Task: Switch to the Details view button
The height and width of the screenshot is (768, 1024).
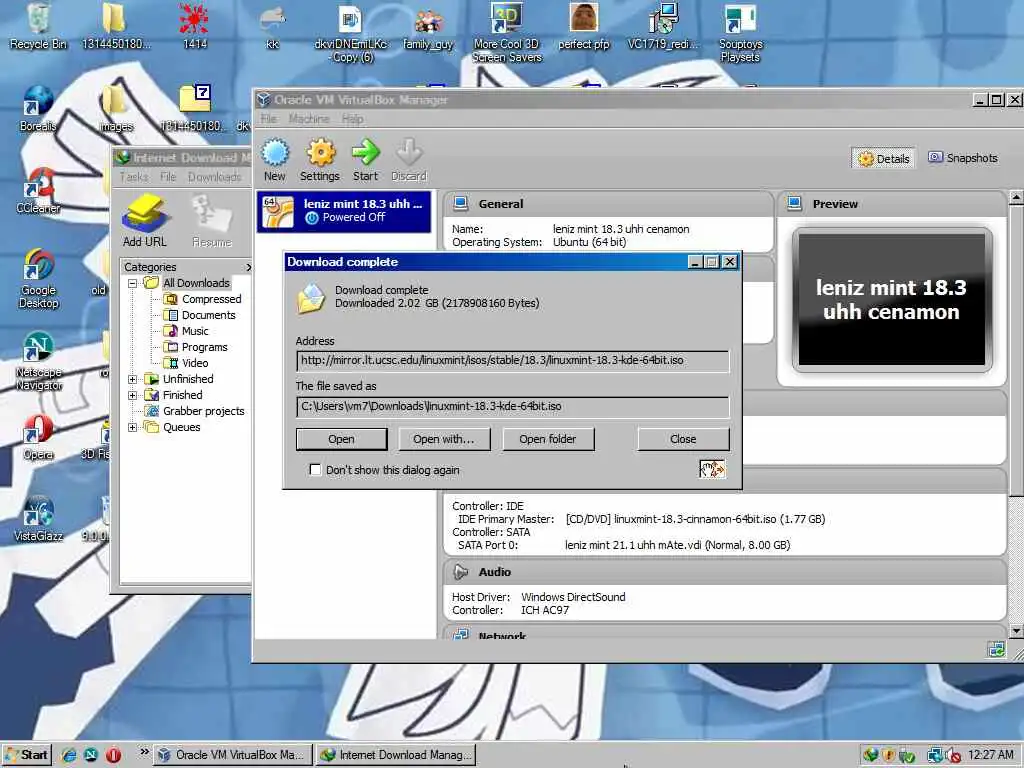Action: click(x=884, y=159)
